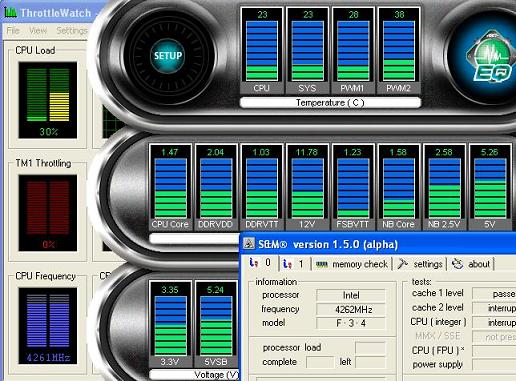Click the ThrottleWatch title bar icon
516x381 pixels.
[10, 13]
